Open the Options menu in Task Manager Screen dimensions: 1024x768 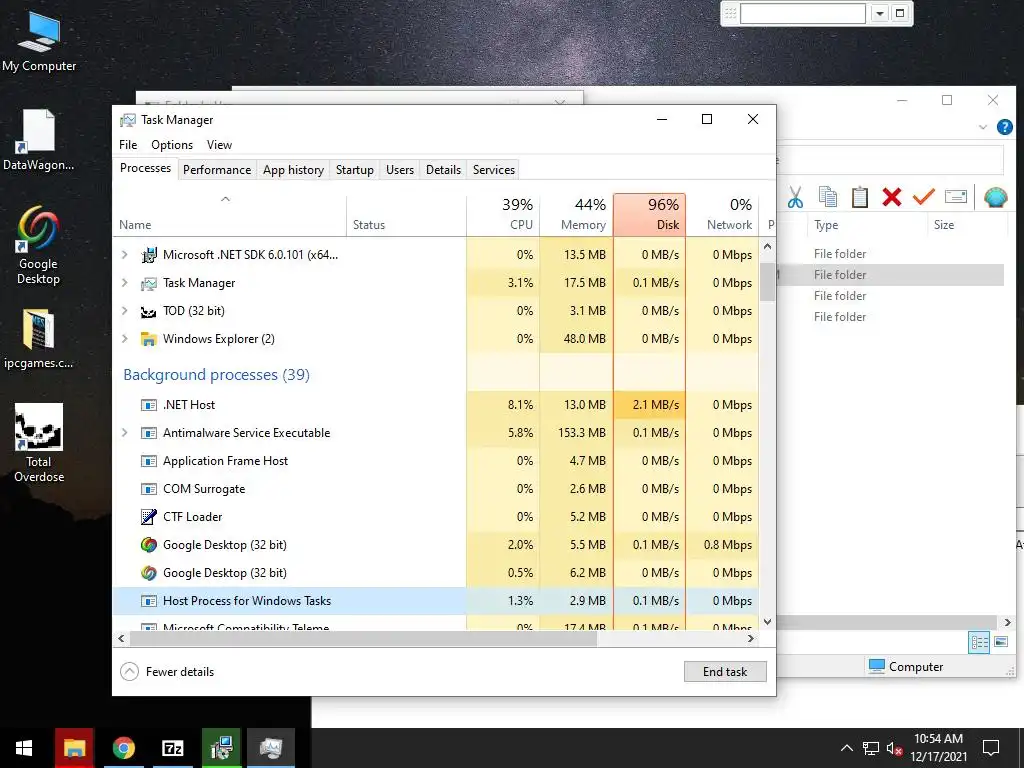pos(172,145)
